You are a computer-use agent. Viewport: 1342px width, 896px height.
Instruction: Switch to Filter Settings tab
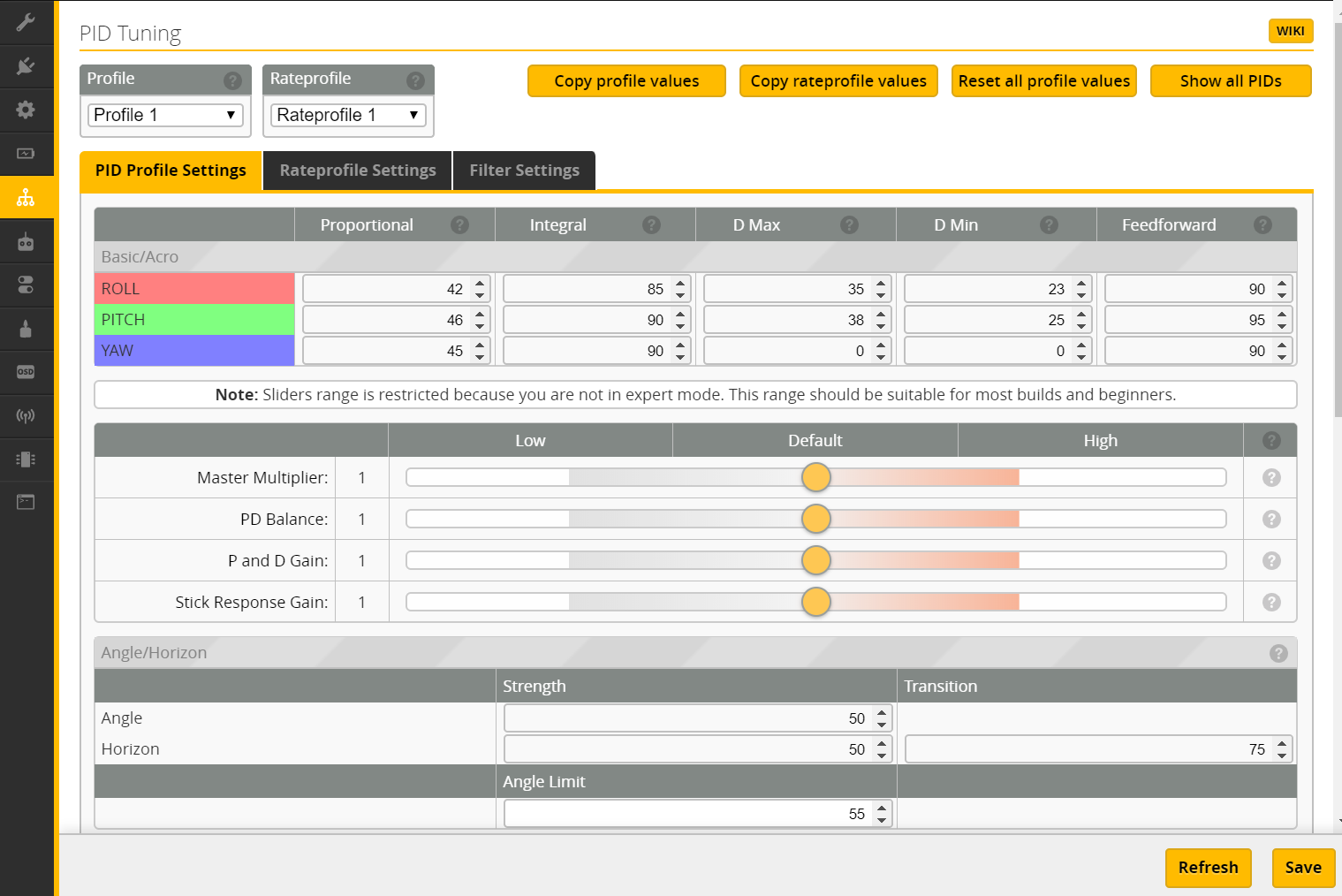point(524,171)
